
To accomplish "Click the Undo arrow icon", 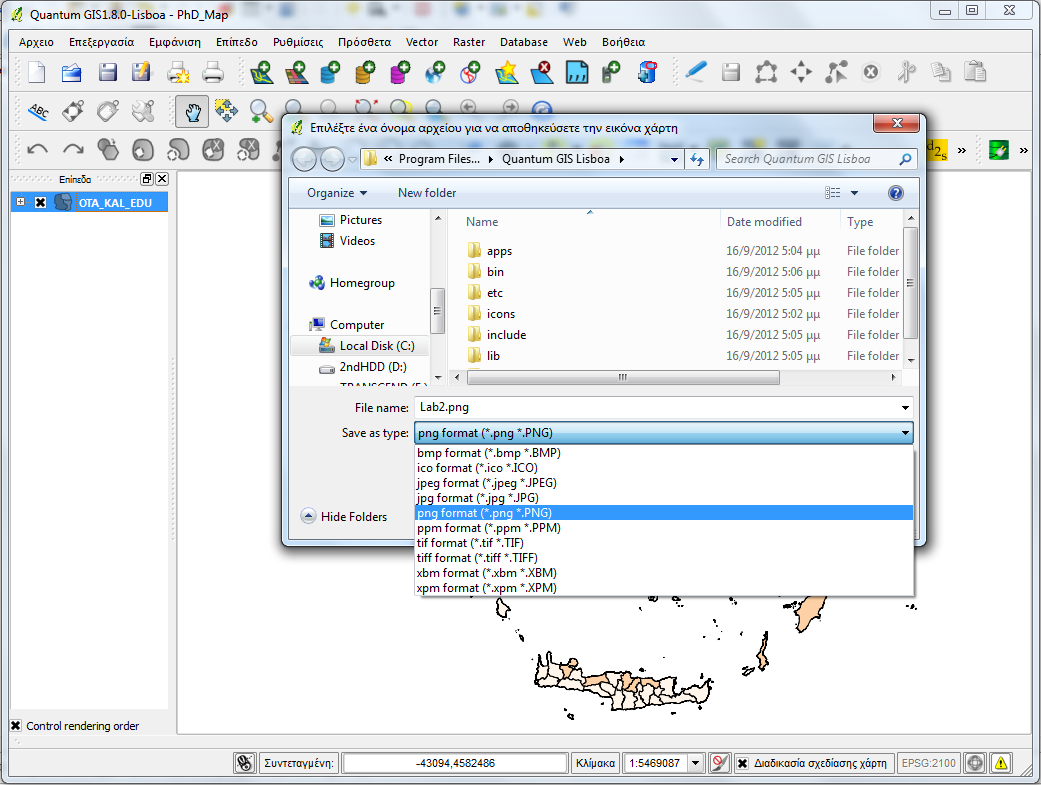I will tap(38, 149).
